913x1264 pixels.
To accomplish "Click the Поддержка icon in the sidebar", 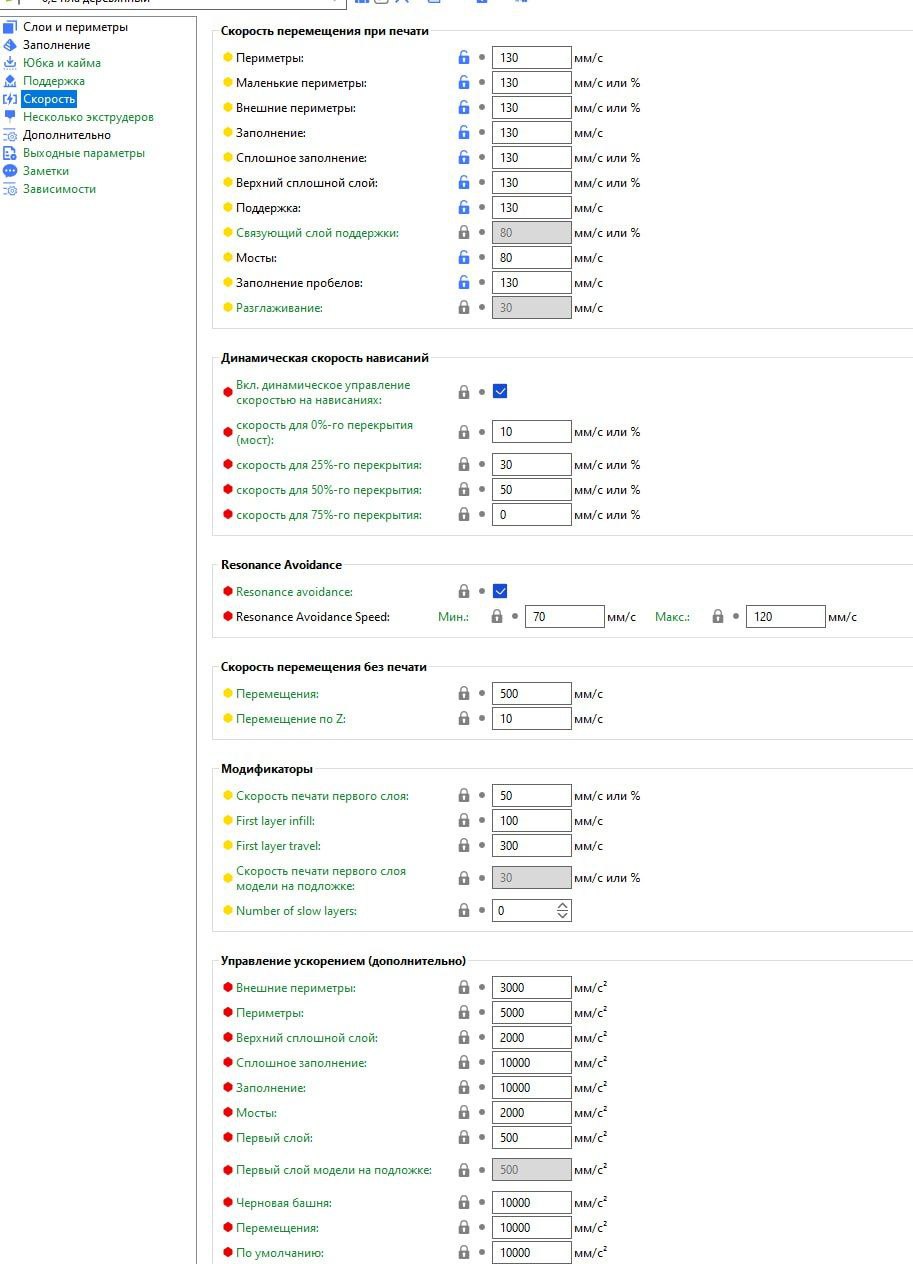I will click(x=10, y=81).
